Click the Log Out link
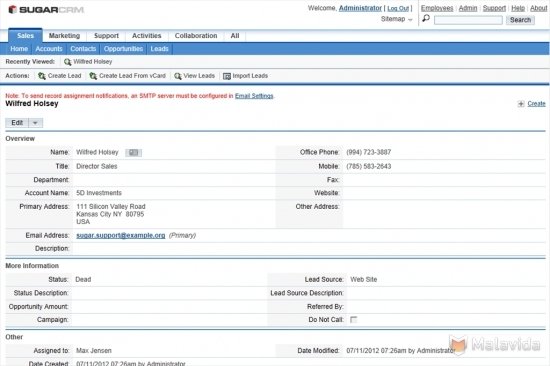 click(398, 8)
